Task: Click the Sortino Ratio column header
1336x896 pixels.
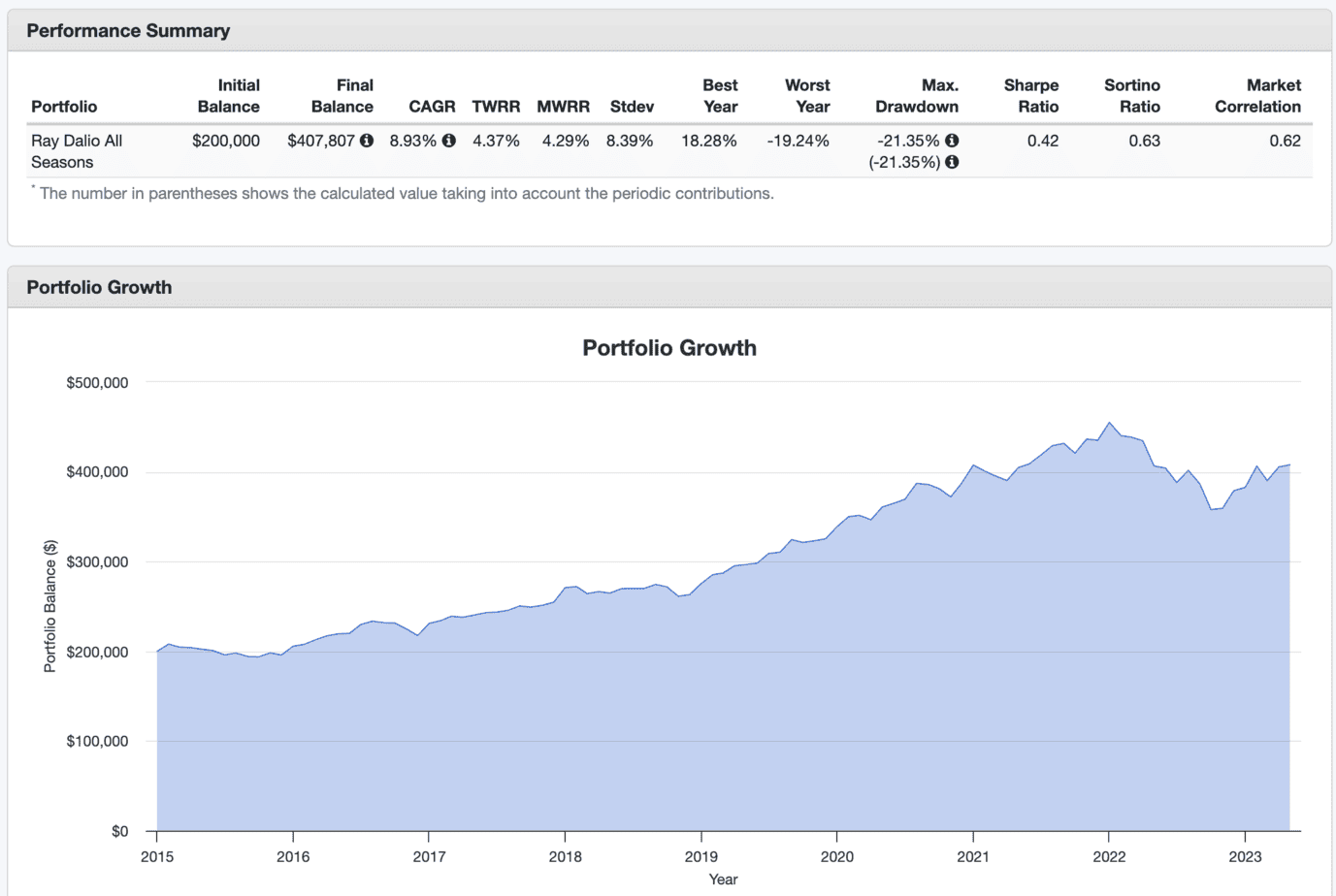Action: (1132, 96)
